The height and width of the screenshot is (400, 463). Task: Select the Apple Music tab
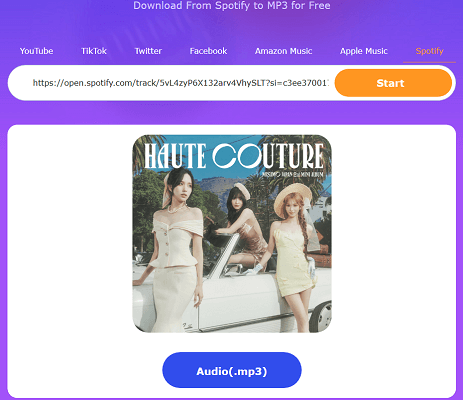tap(364, 51)
